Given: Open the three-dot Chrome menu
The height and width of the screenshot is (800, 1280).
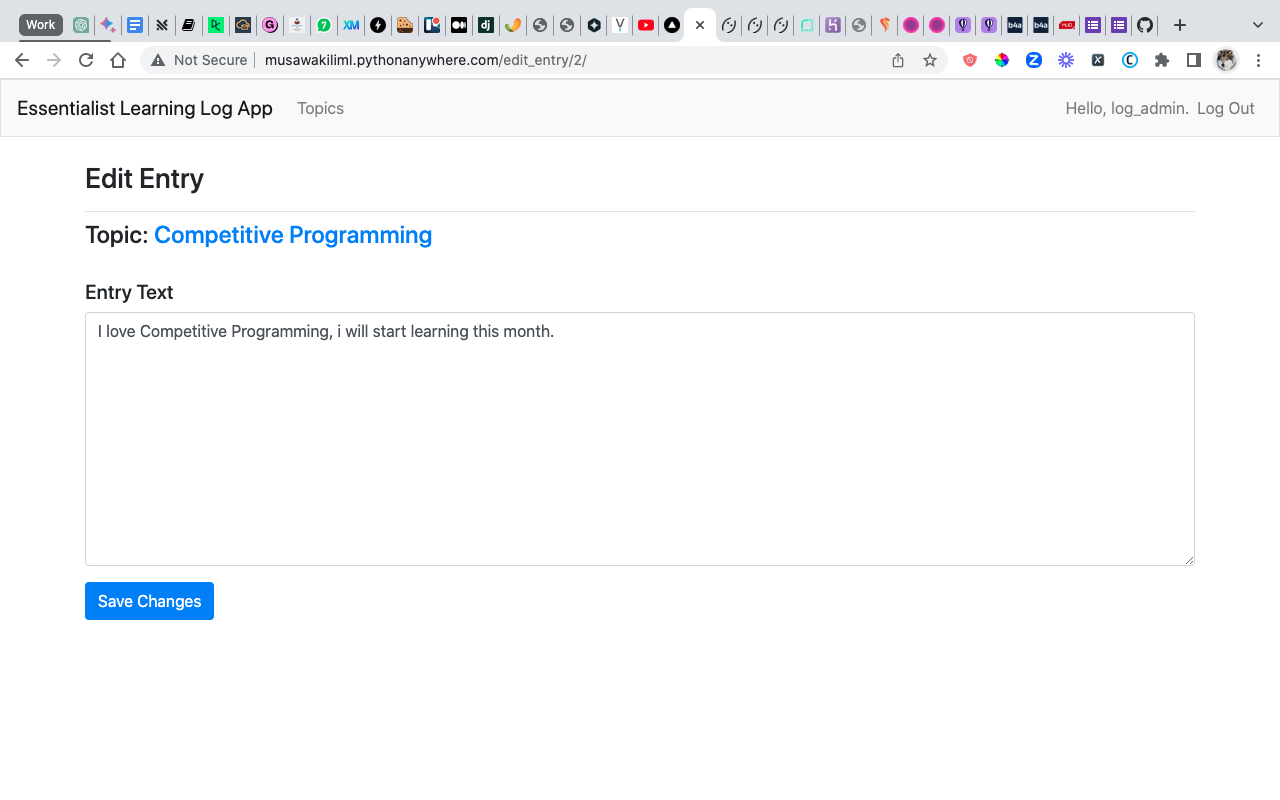Looking at the screenshot, I should click(1258, 60).
